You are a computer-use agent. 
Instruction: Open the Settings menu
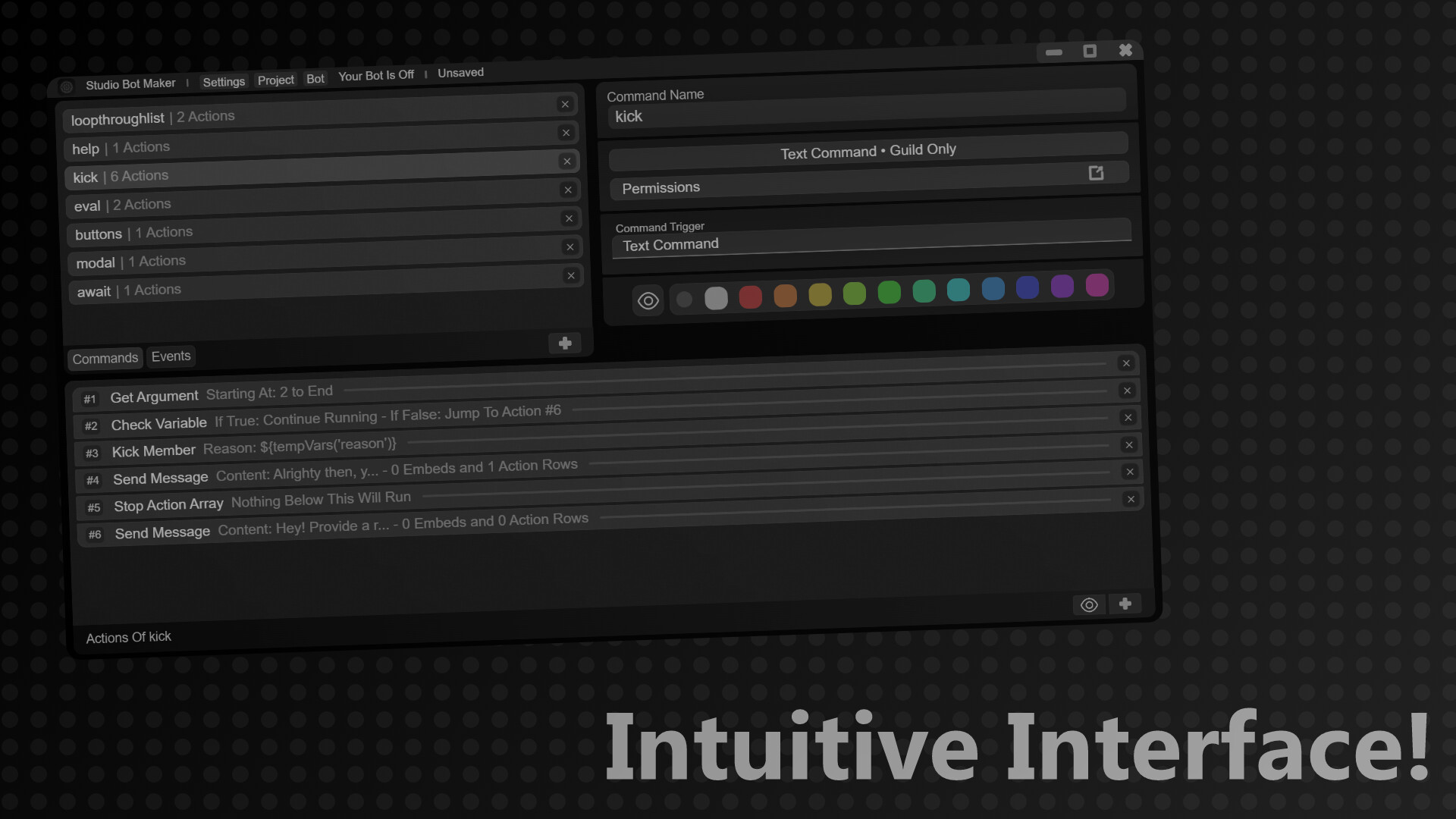click(x=224, y=82)
